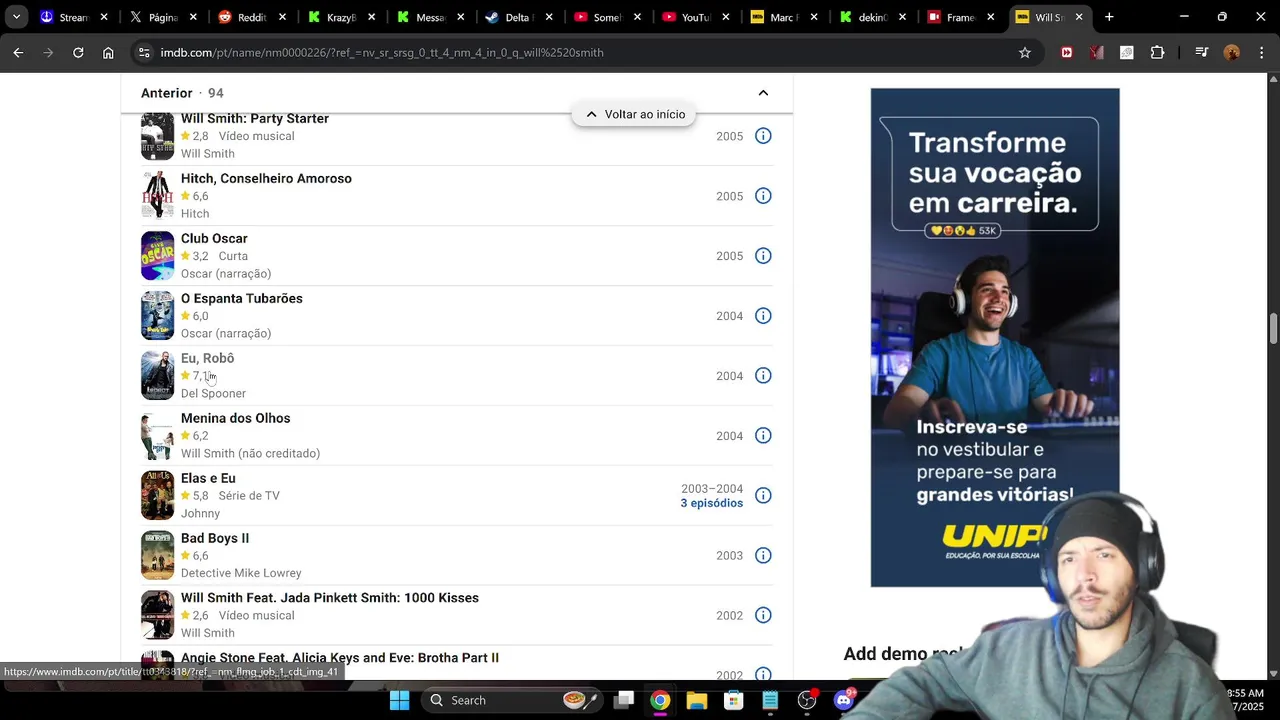Click character text Del Spooner
This screenshot has height=720, width=1280.
[x=213, y=394]
